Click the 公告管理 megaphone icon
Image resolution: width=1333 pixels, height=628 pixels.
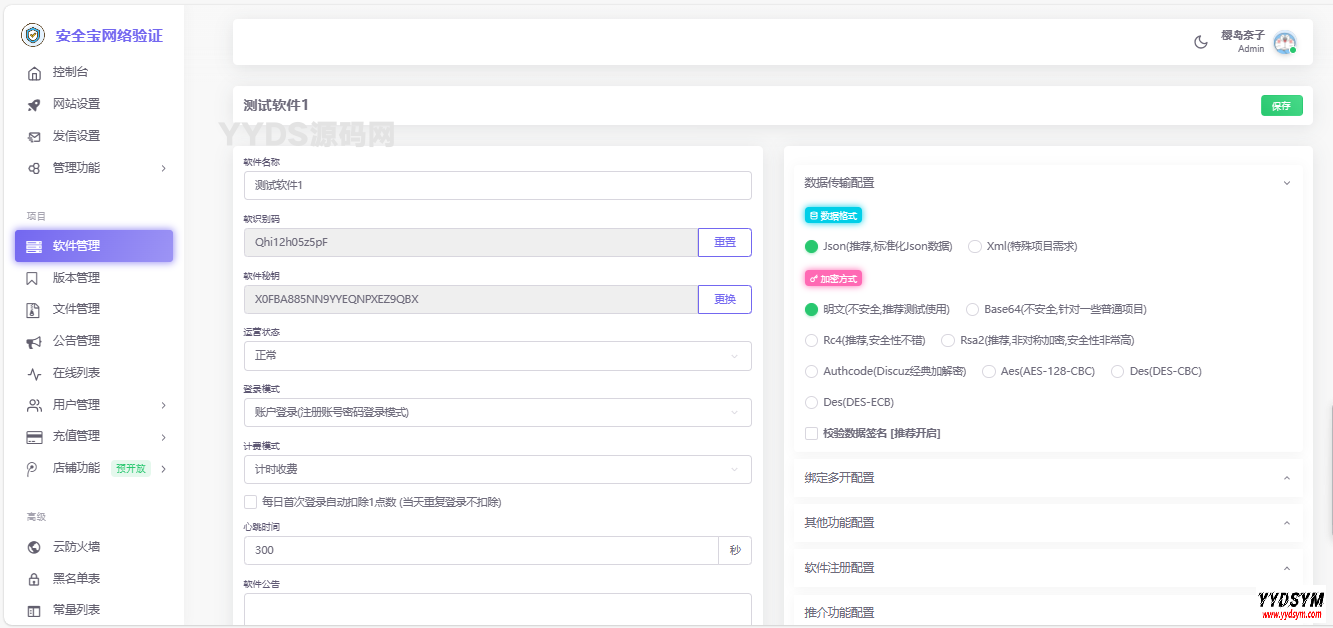(34, 341)
